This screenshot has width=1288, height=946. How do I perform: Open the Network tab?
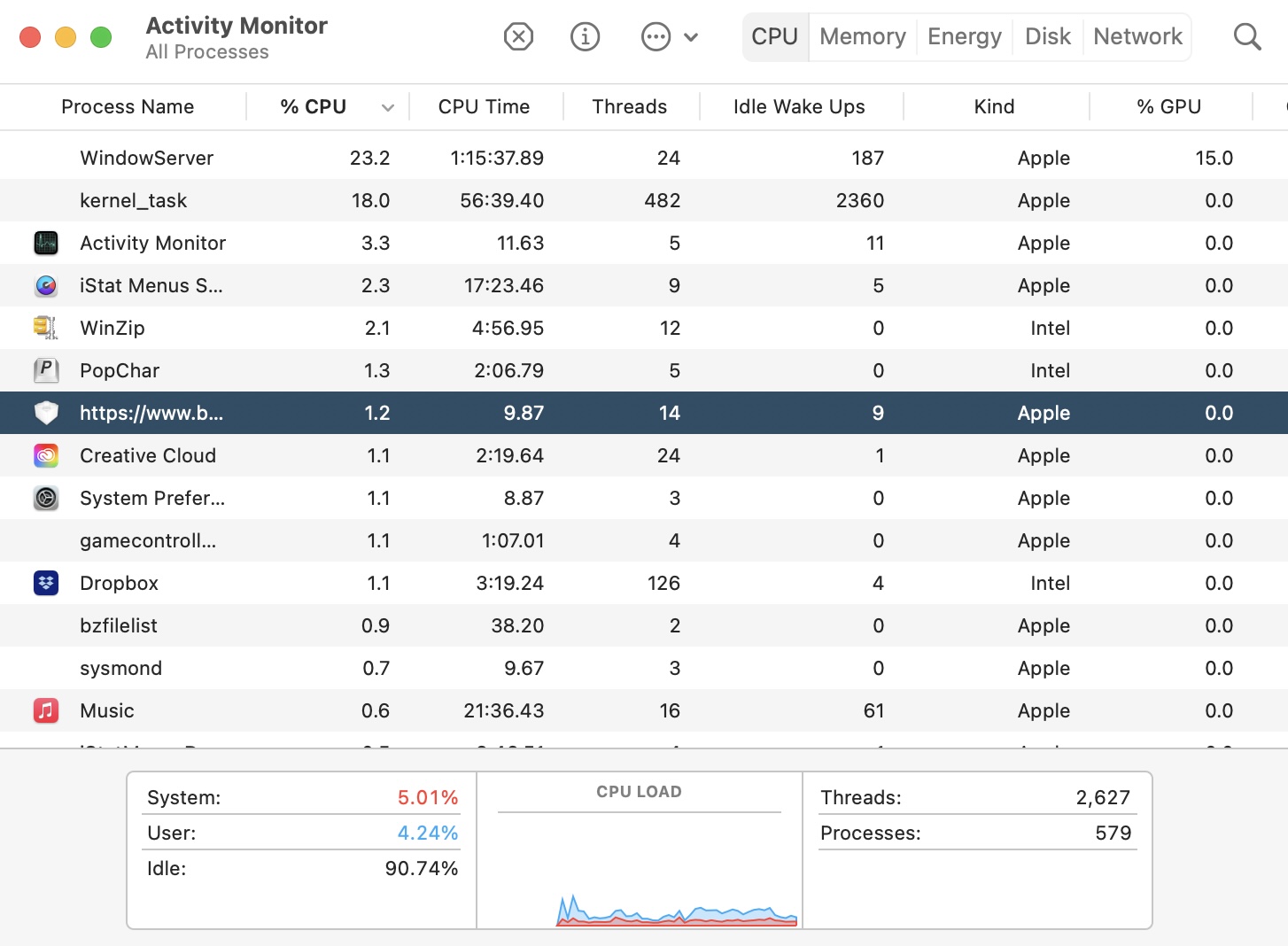pyautogui.click(x=1137, y=37)
